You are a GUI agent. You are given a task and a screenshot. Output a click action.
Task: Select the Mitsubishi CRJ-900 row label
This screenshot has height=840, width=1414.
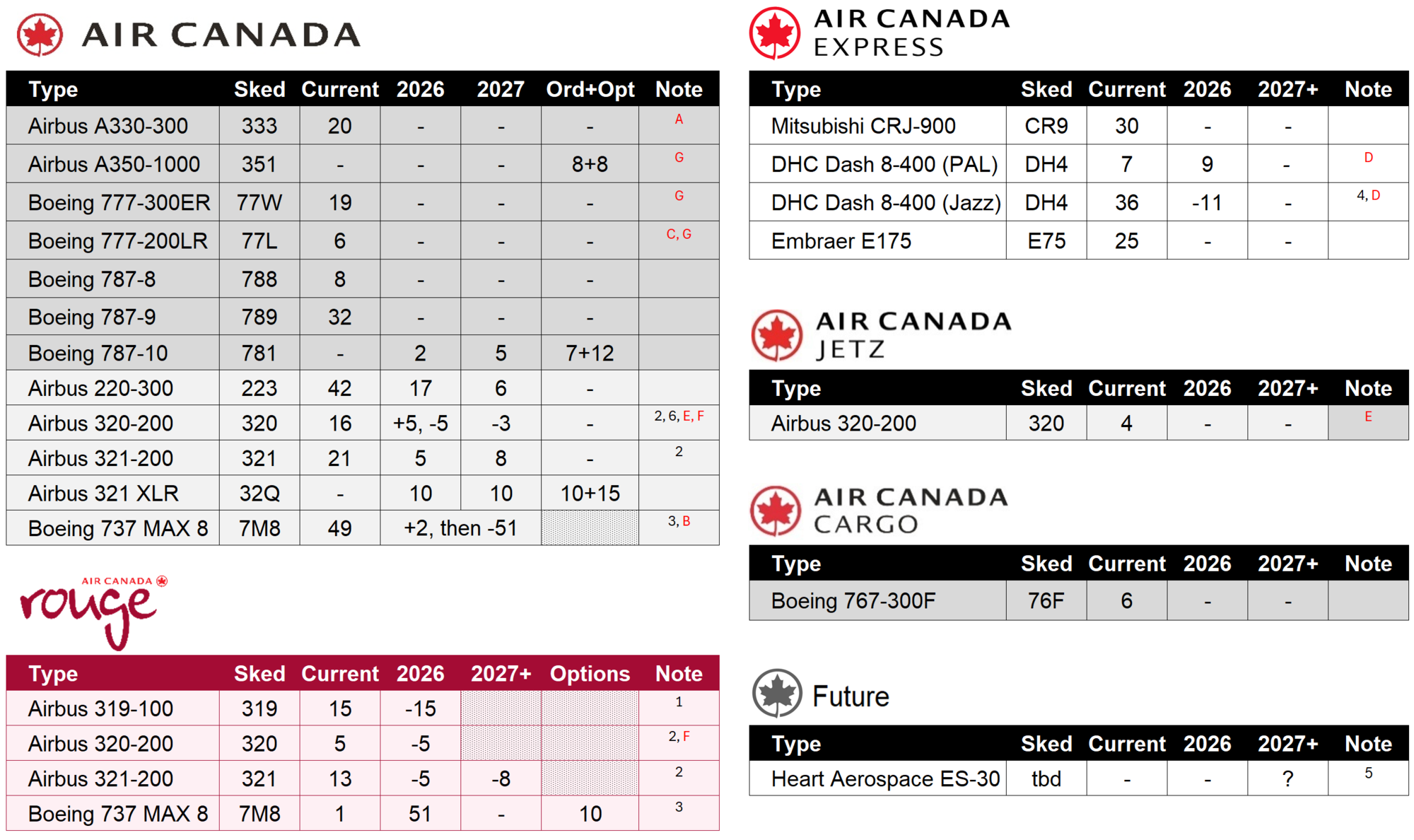pos(863,126)
